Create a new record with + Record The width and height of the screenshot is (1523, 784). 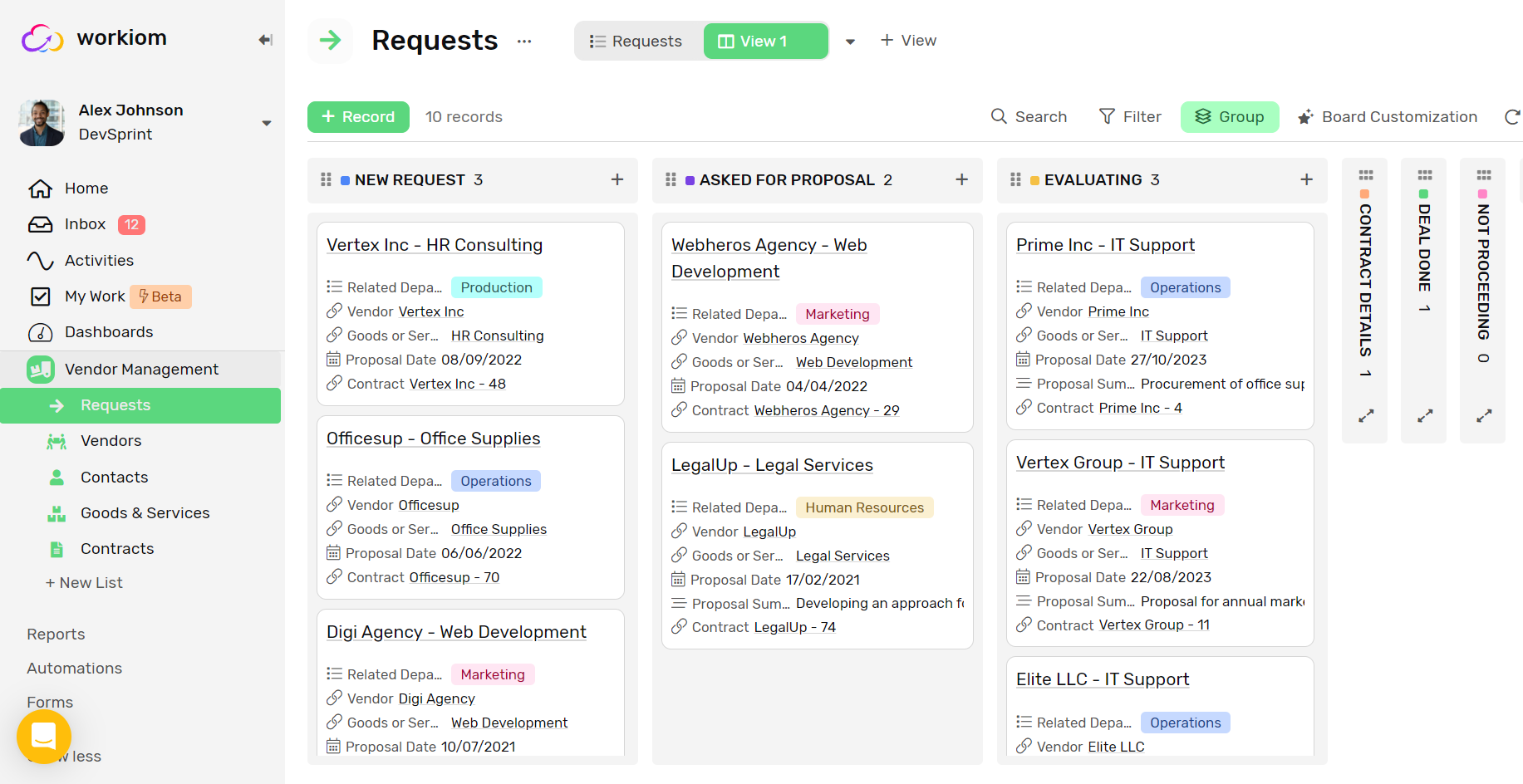click(358, 116)
